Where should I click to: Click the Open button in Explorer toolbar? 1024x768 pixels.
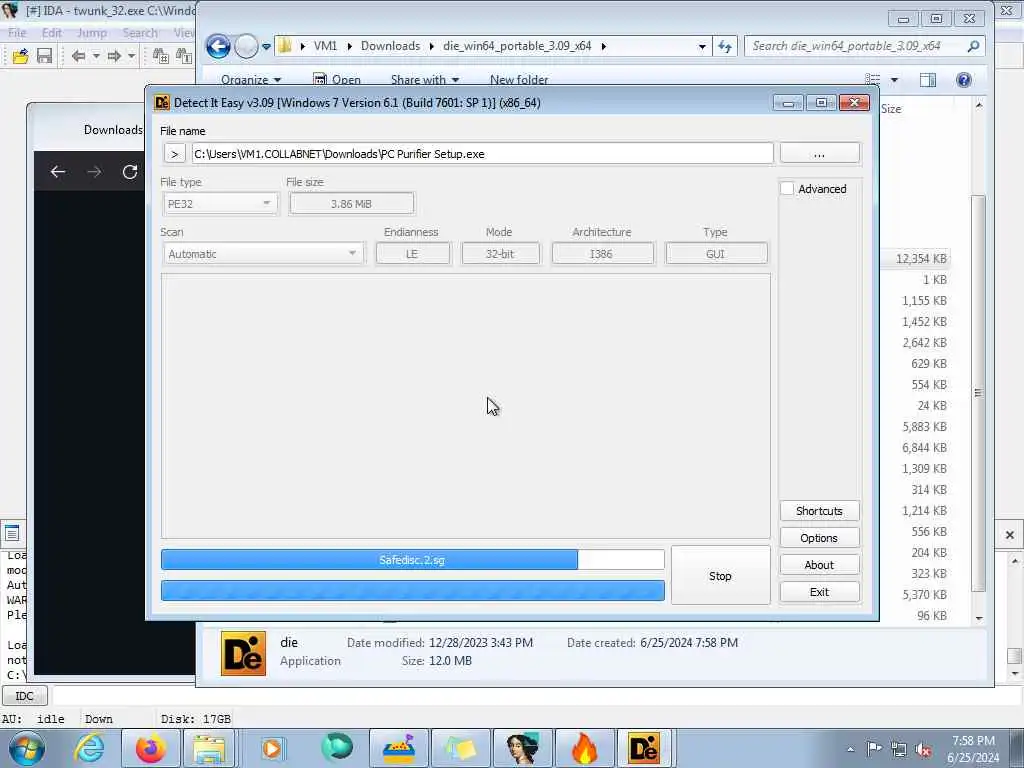(337, 80)
